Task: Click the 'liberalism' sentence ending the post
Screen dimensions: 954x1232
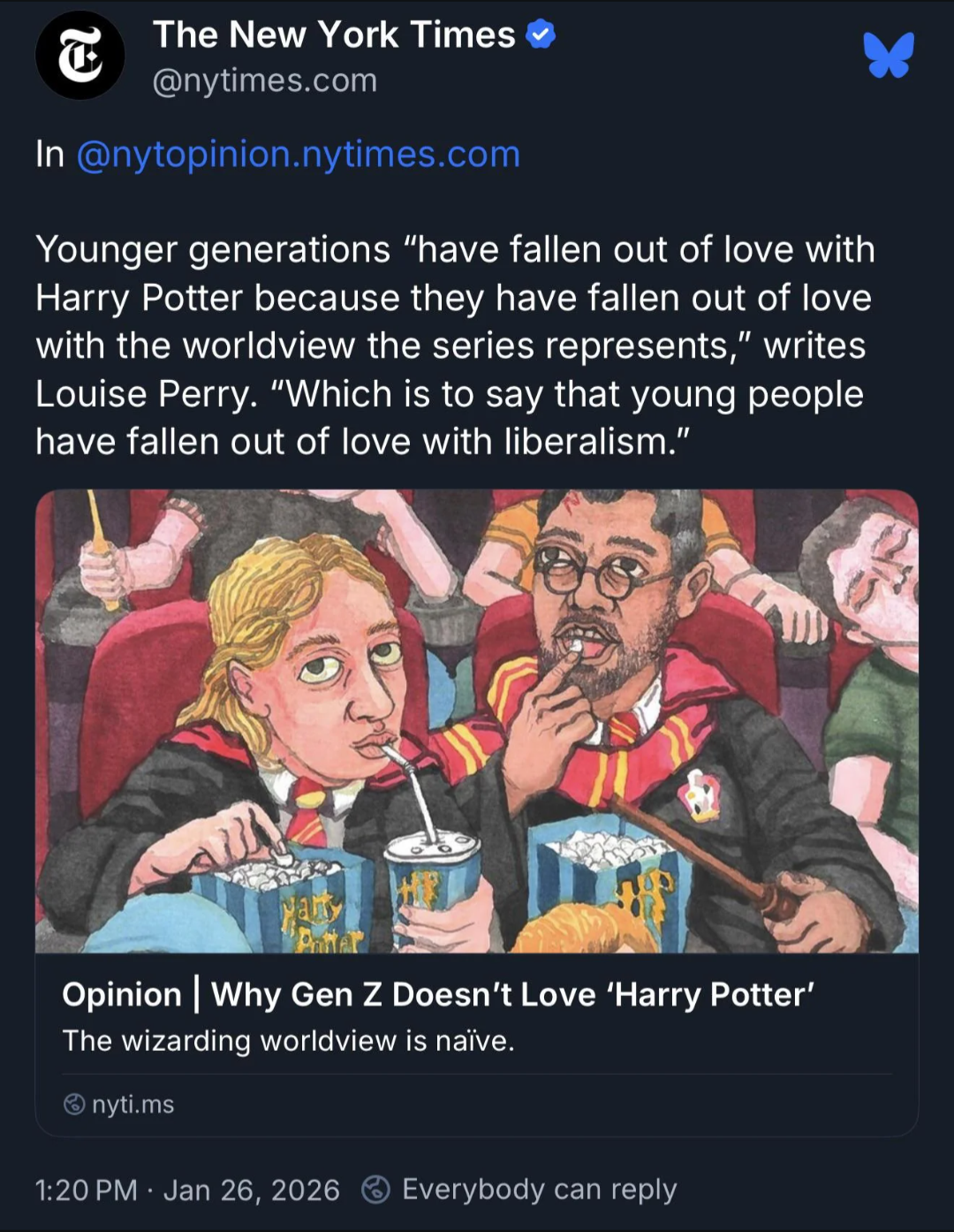Action: [x=362, y=442]
